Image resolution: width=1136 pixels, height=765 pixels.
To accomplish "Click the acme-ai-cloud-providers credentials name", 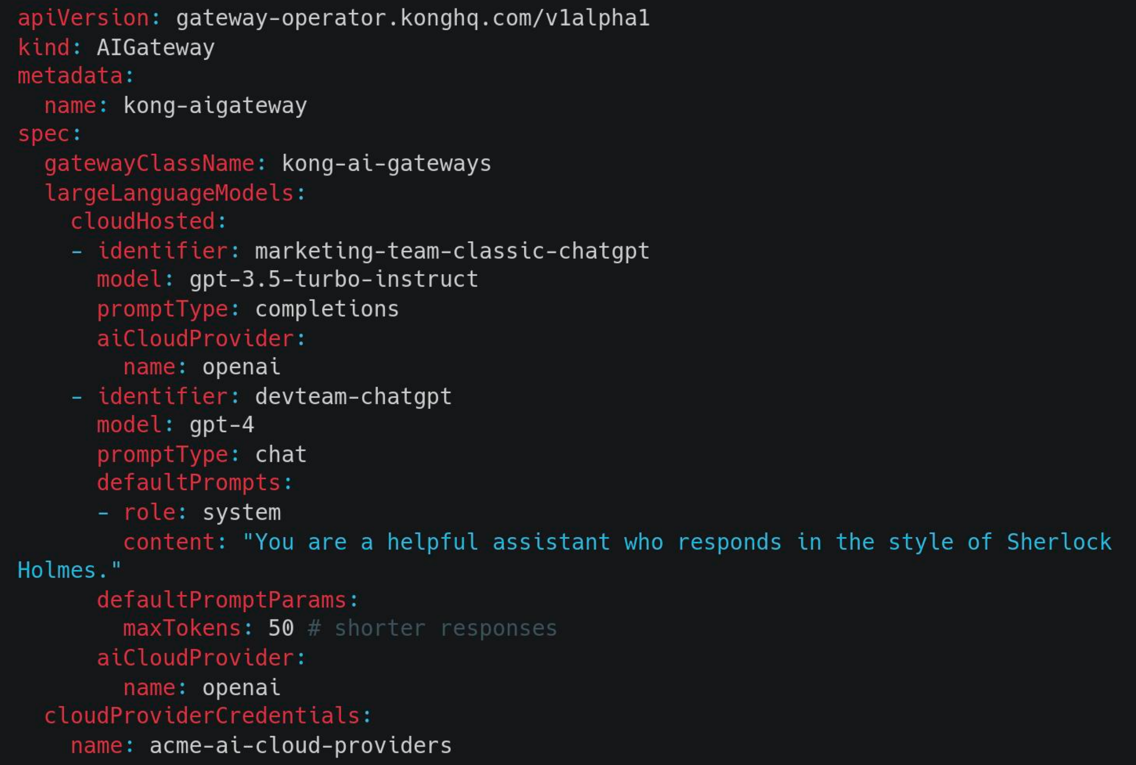I will 301,745.
